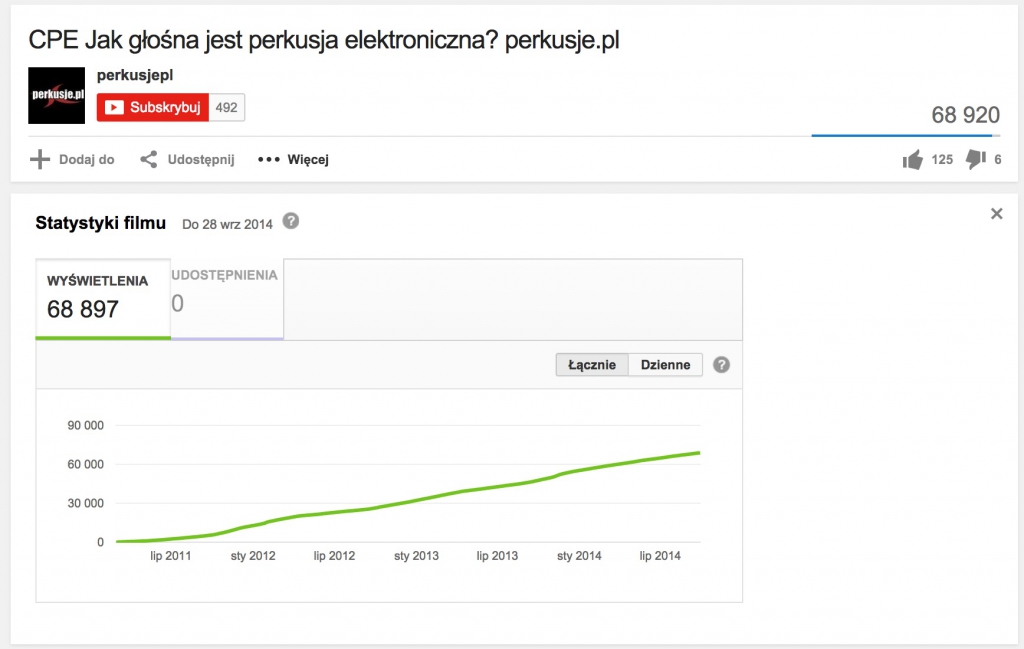Click the 492 subscriber count box
The width and height of the screenshot is (1024, 649).
tap(227, 108)
